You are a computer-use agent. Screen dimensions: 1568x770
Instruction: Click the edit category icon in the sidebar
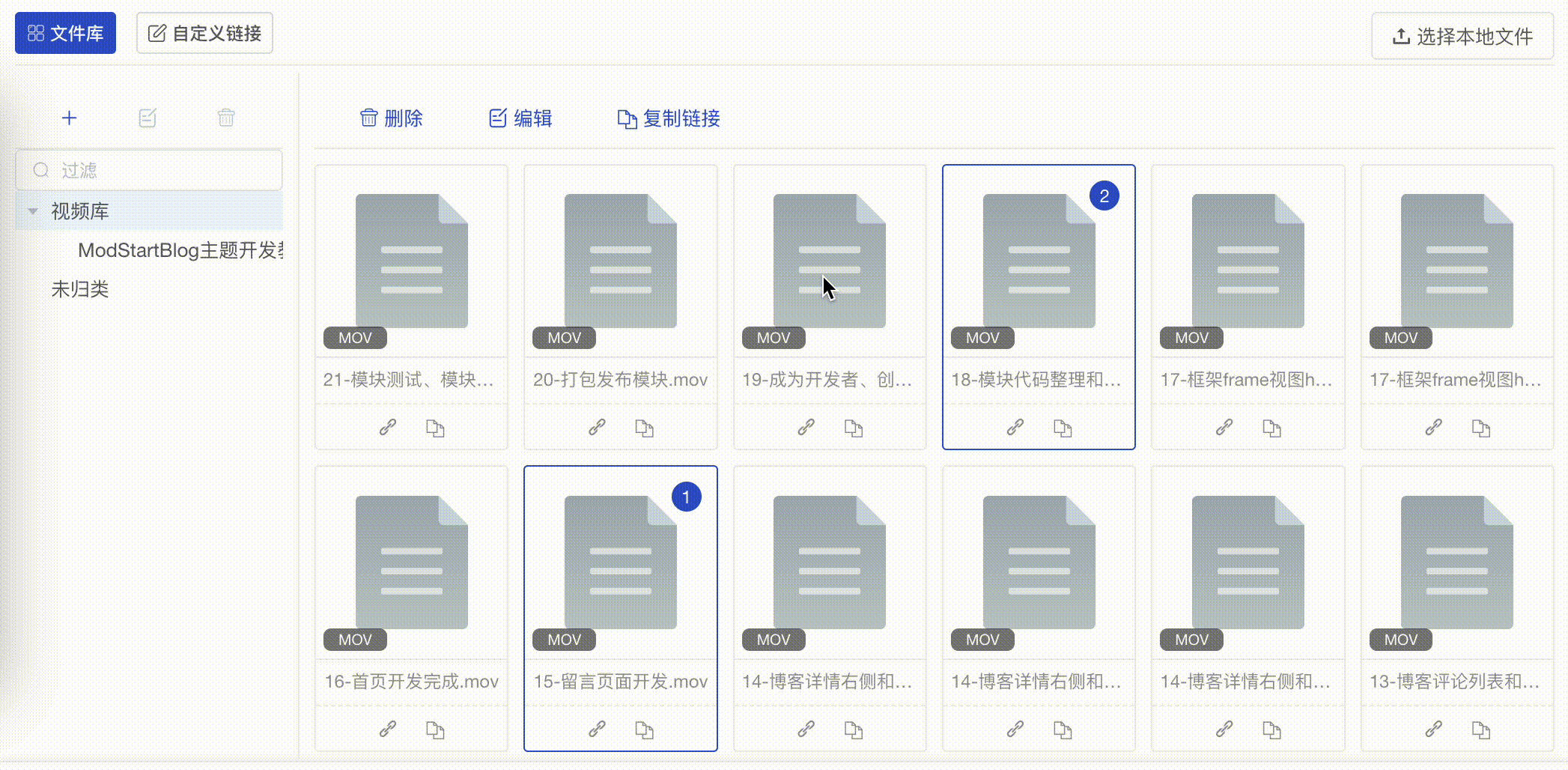[x=148, y=118]
